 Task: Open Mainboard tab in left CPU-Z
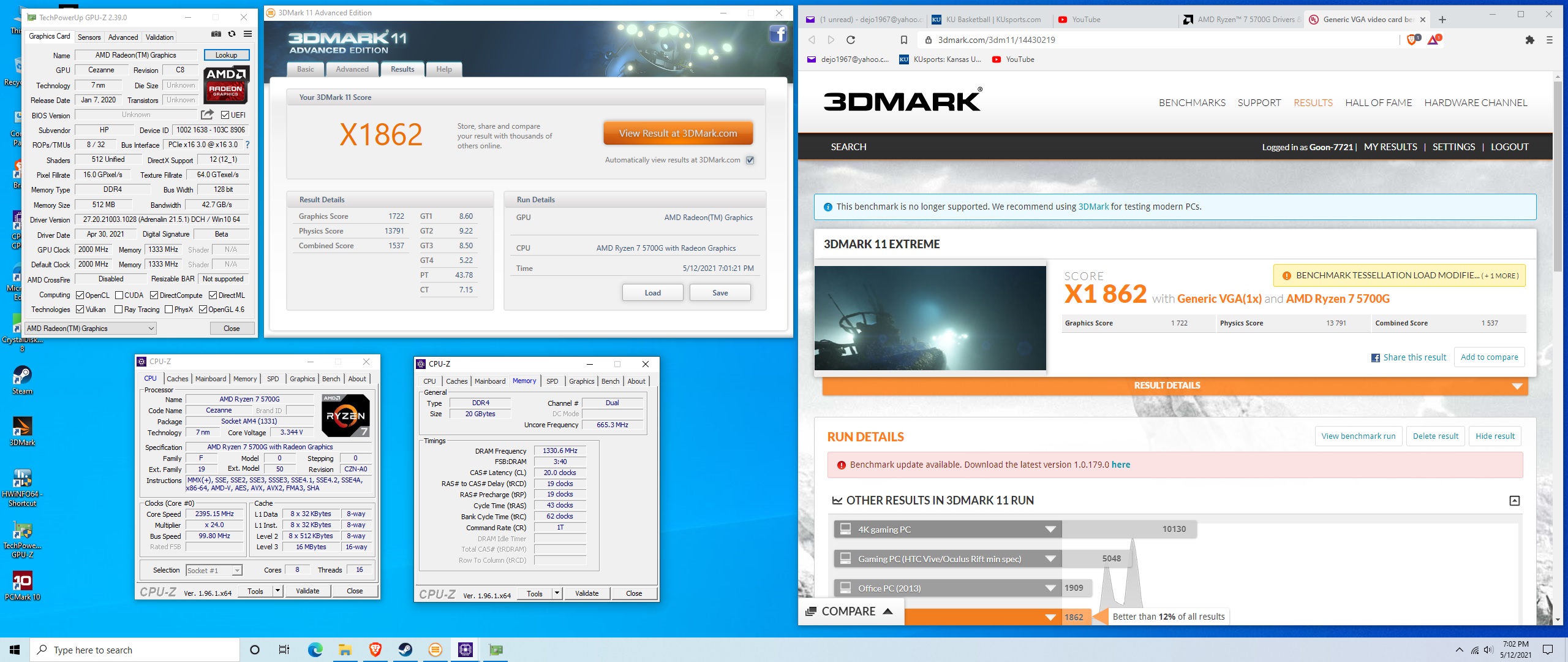(x=211, y=379)
